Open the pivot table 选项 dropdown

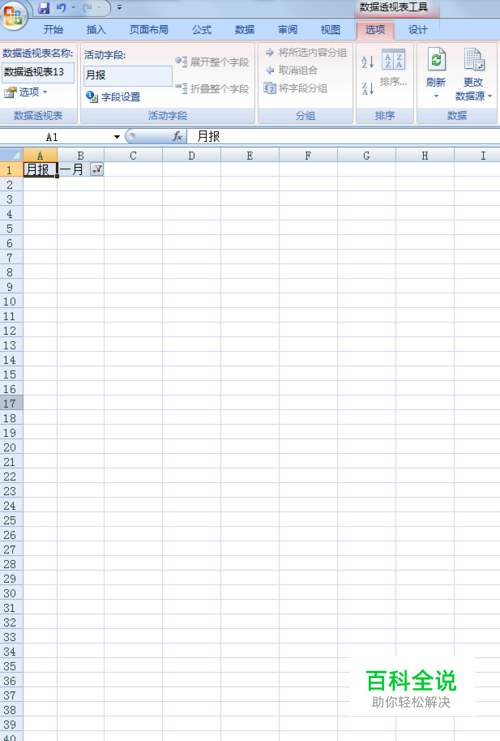click(x=26, y=93)
